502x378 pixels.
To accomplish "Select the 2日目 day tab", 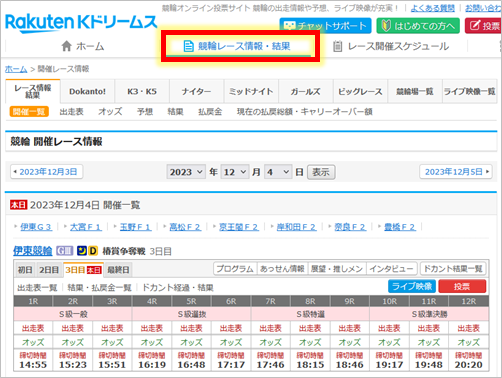I will coord(49,270).
